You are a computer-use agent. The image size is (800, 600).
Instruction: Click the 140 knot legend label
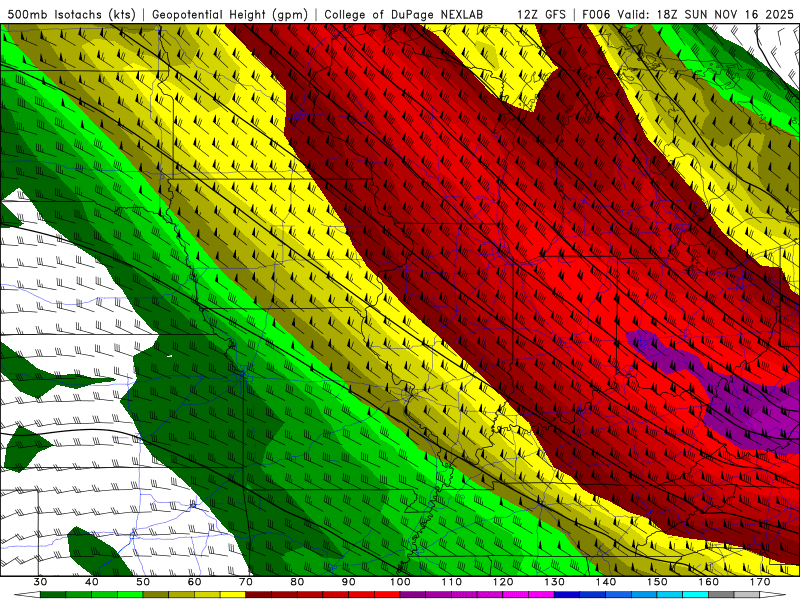tap(606, 582)
